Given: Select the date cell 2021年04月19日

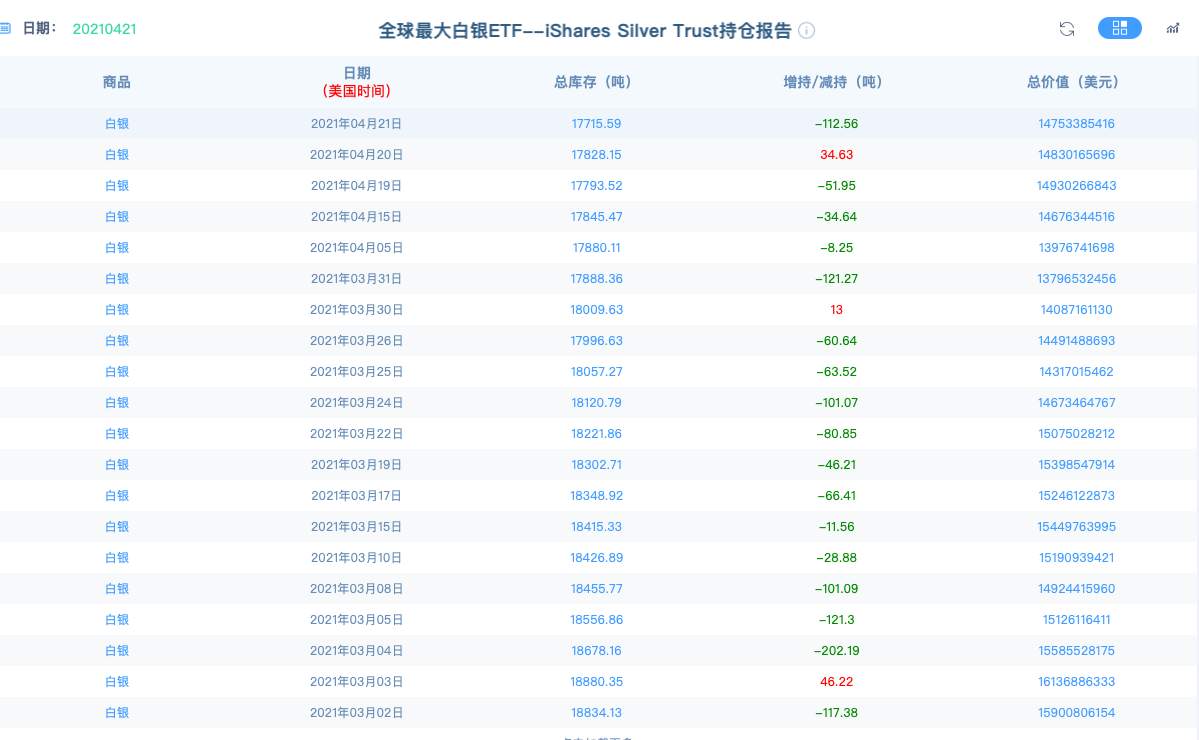Looking at the screenshot, I should coord(356,186).
